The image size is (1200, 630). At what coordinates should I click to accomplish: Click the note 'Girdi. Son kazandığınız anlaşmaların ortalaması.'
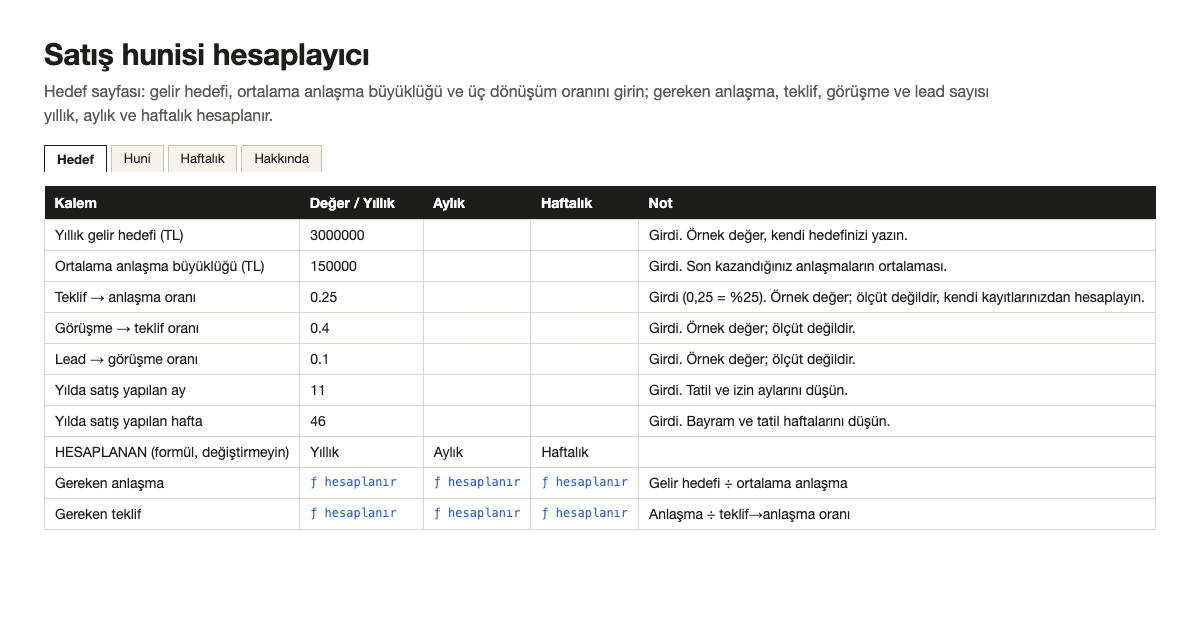[x=798, y=266]
